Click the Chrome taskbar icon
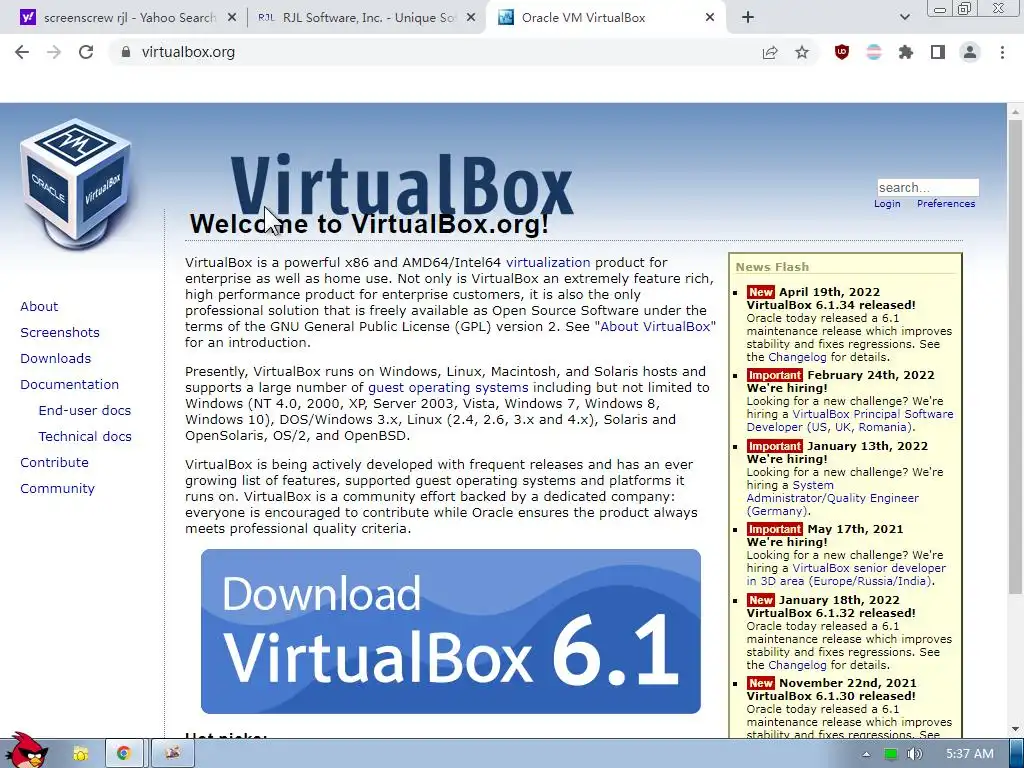 [x=123, y=754]
